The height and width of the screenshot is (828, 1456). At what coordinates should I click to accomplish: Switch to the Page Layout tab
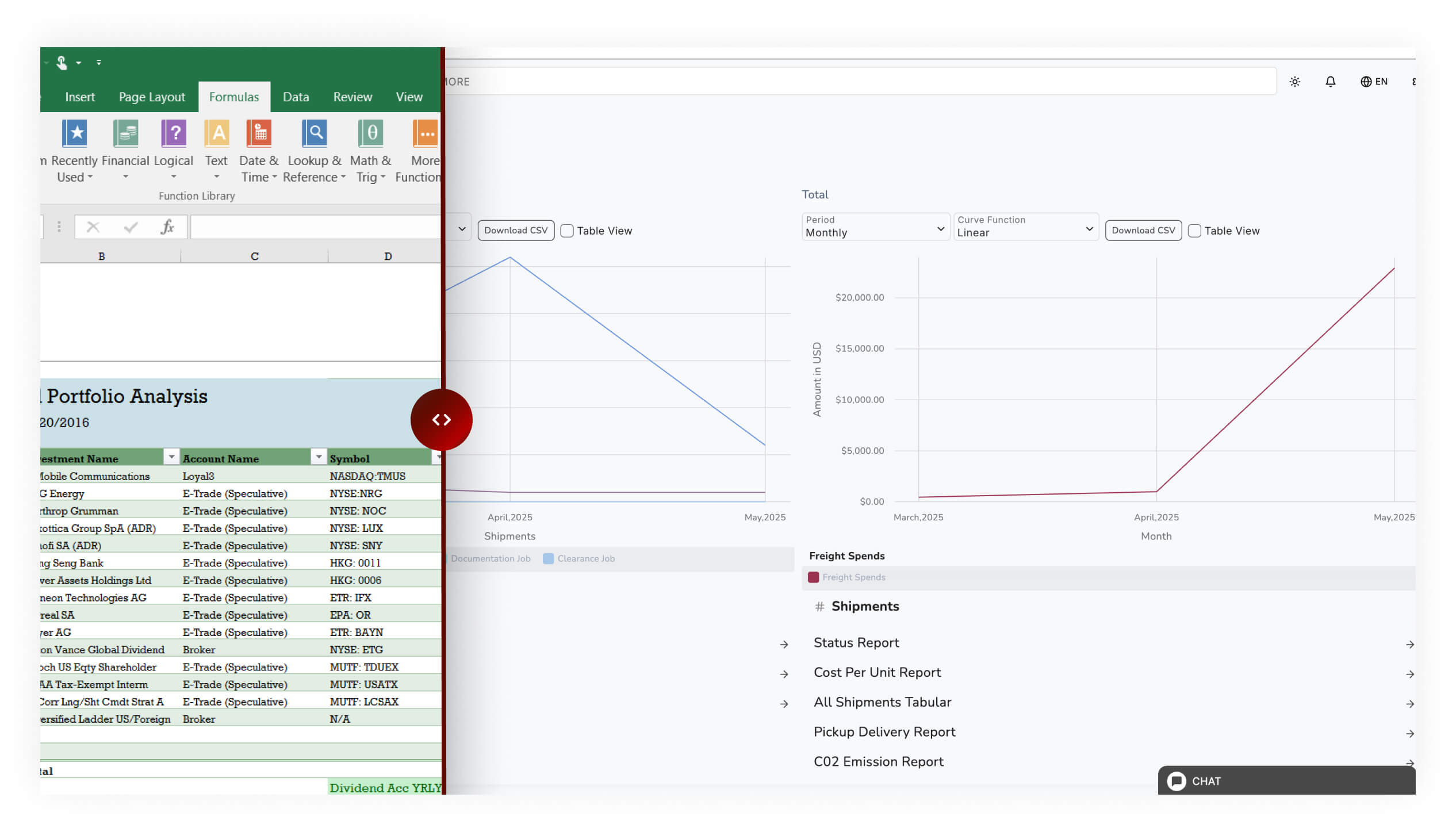pos(152,97)
